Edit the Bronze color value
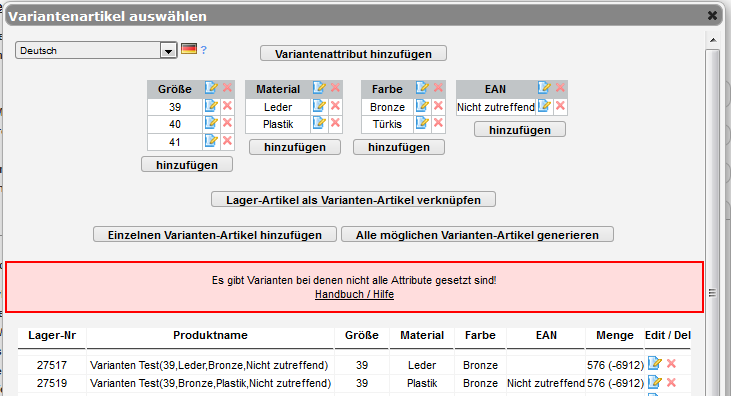The height and width of the screenshot is (396, 731). (422, 106)
